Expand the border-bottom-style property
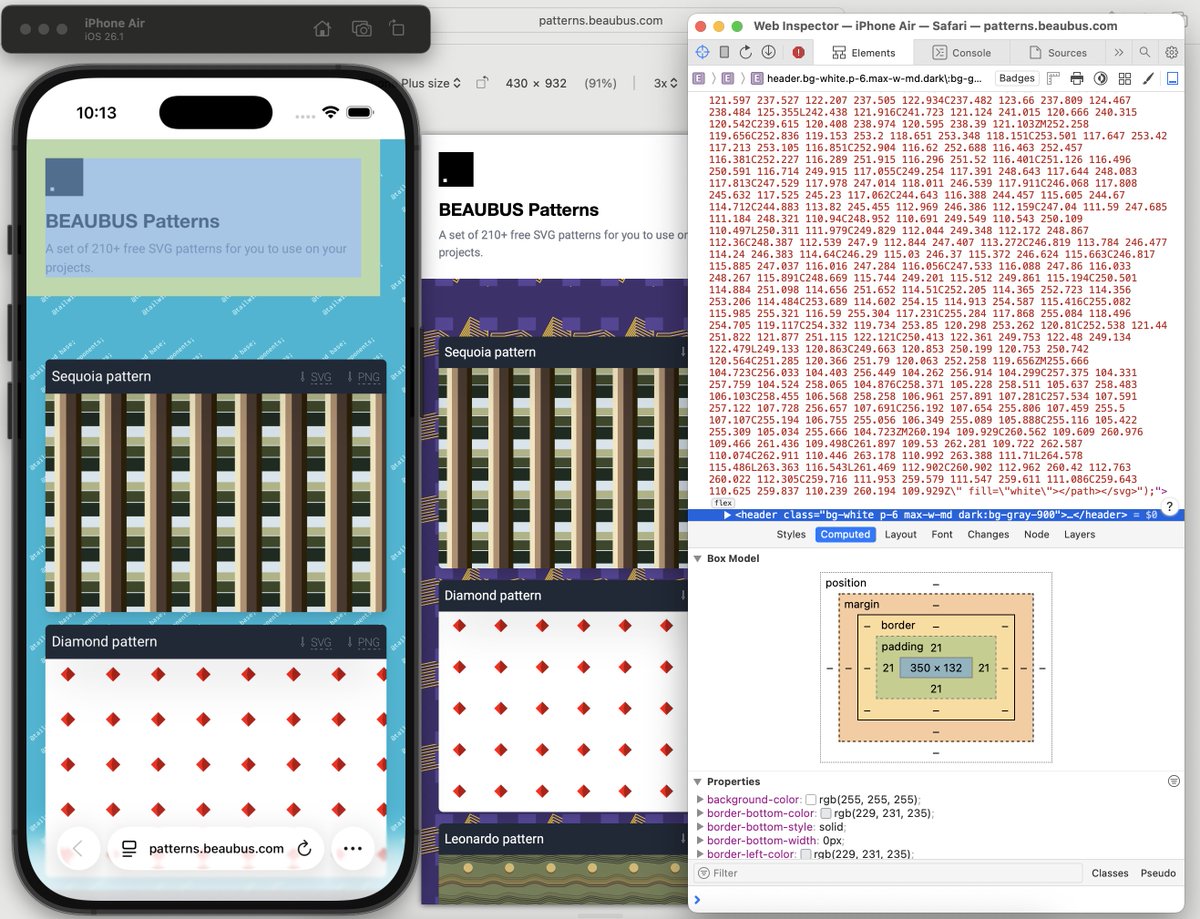Viewport: 1200px width, 919px height. (700, 827)
